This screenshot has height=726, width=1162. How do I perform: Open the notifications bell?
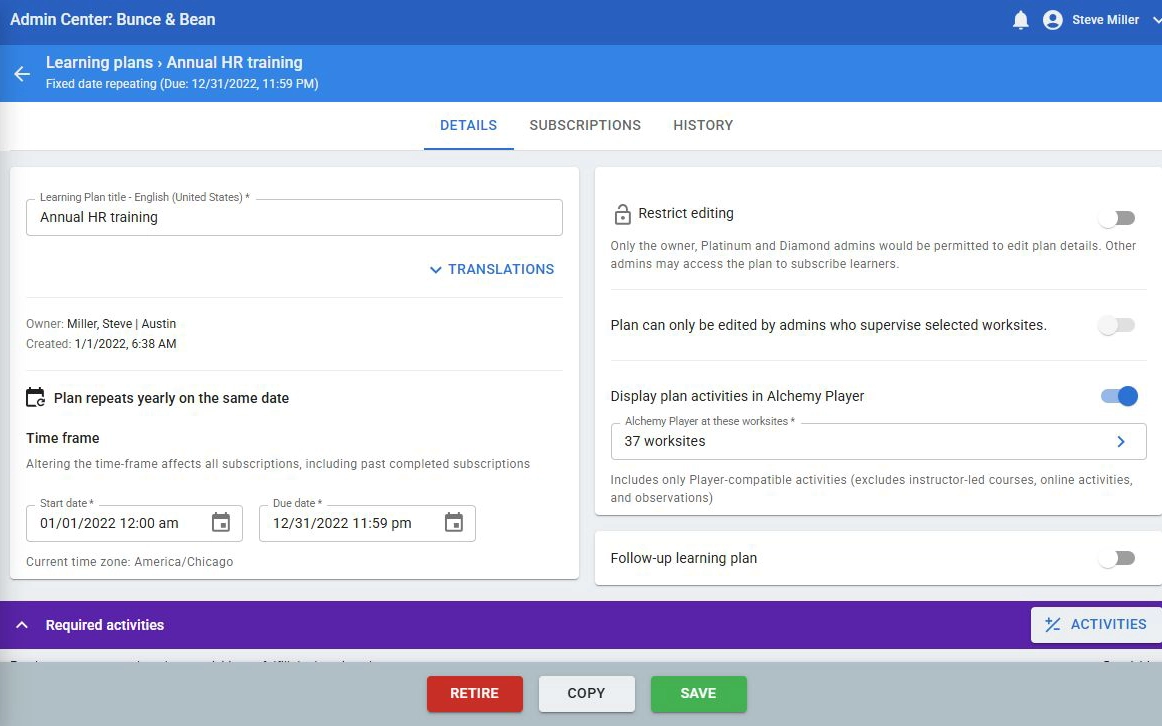click(1020, 19)
